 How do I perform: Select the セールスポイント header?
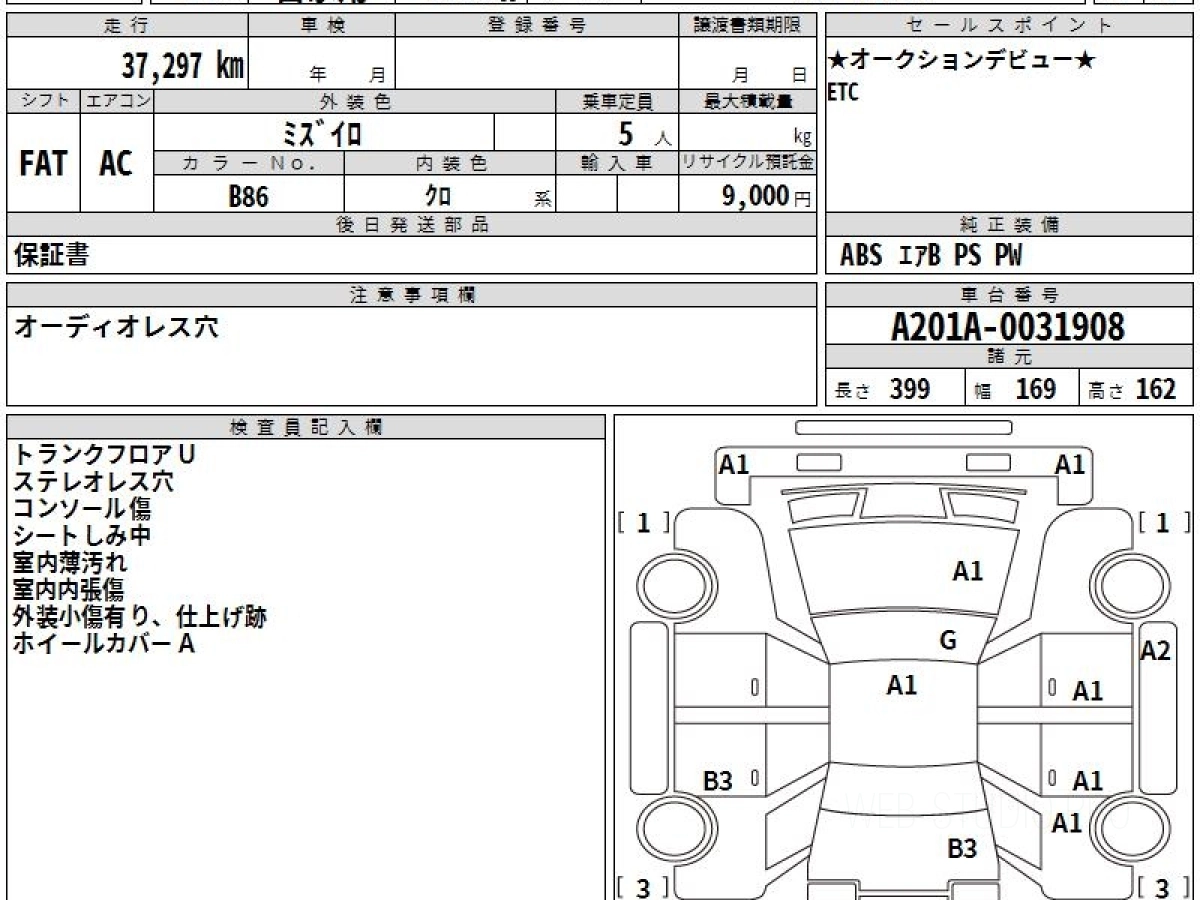[x=1009, y=26]
